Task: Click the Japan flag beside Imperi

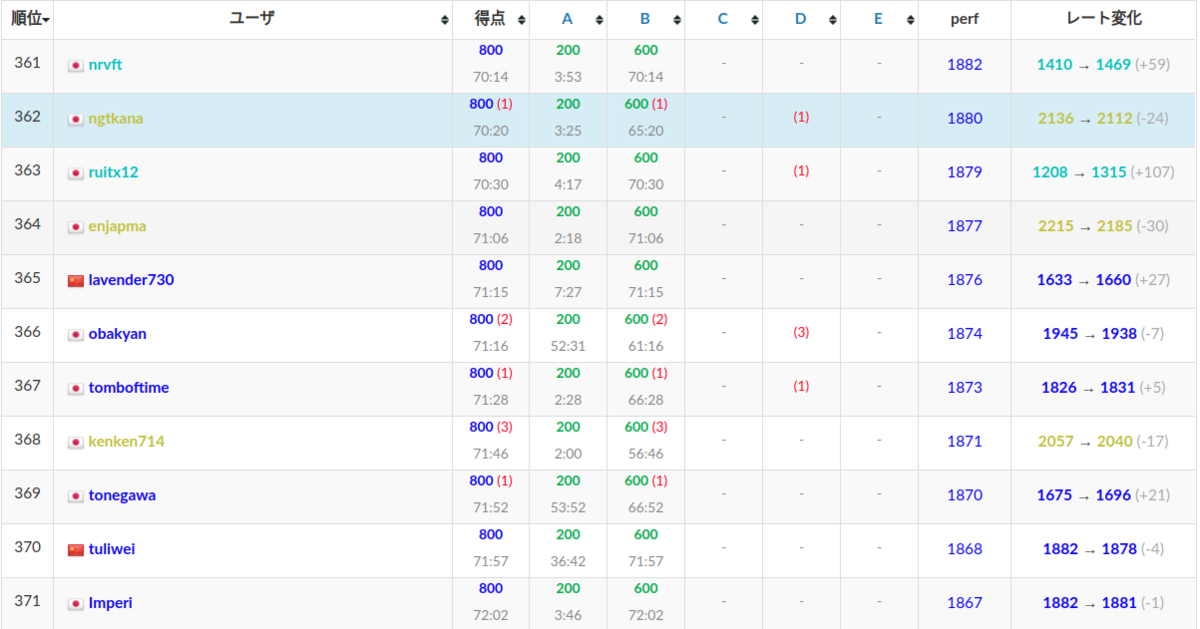Action: click(75, 605)
